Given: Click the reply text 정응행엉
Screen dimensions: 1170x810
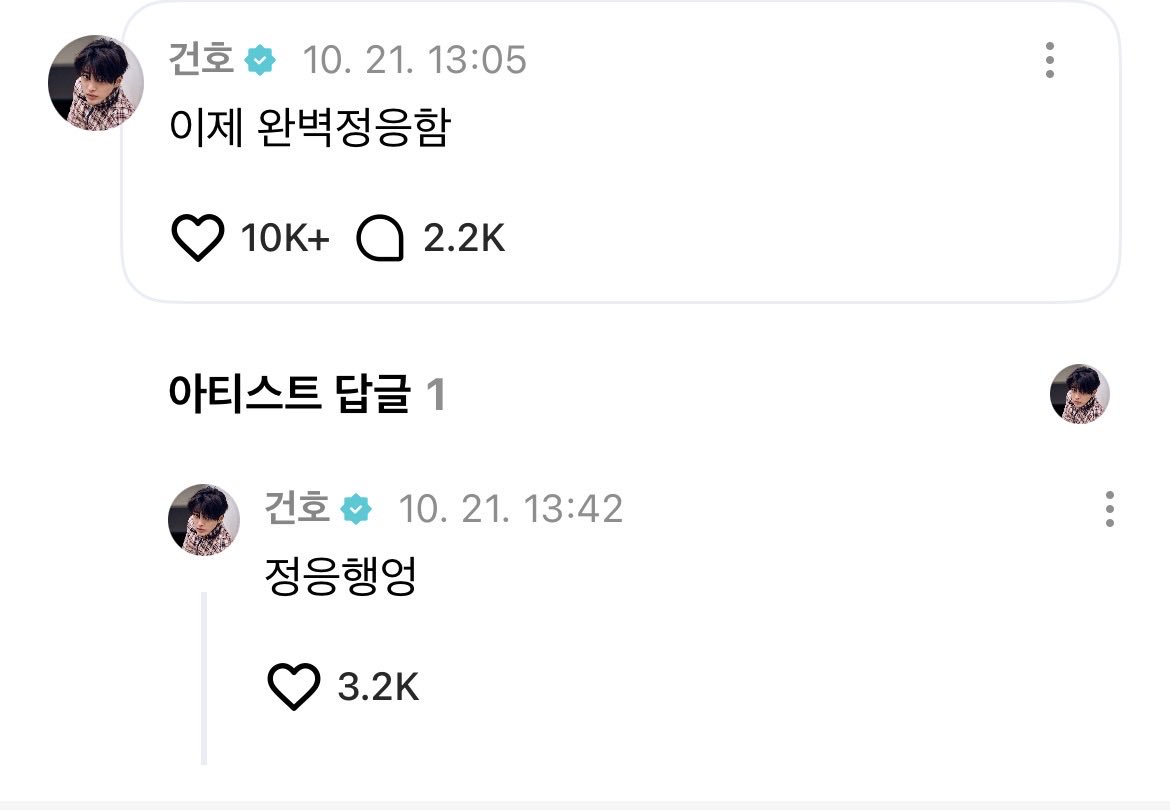Looking at the screenshot, I should click(341, 577).
